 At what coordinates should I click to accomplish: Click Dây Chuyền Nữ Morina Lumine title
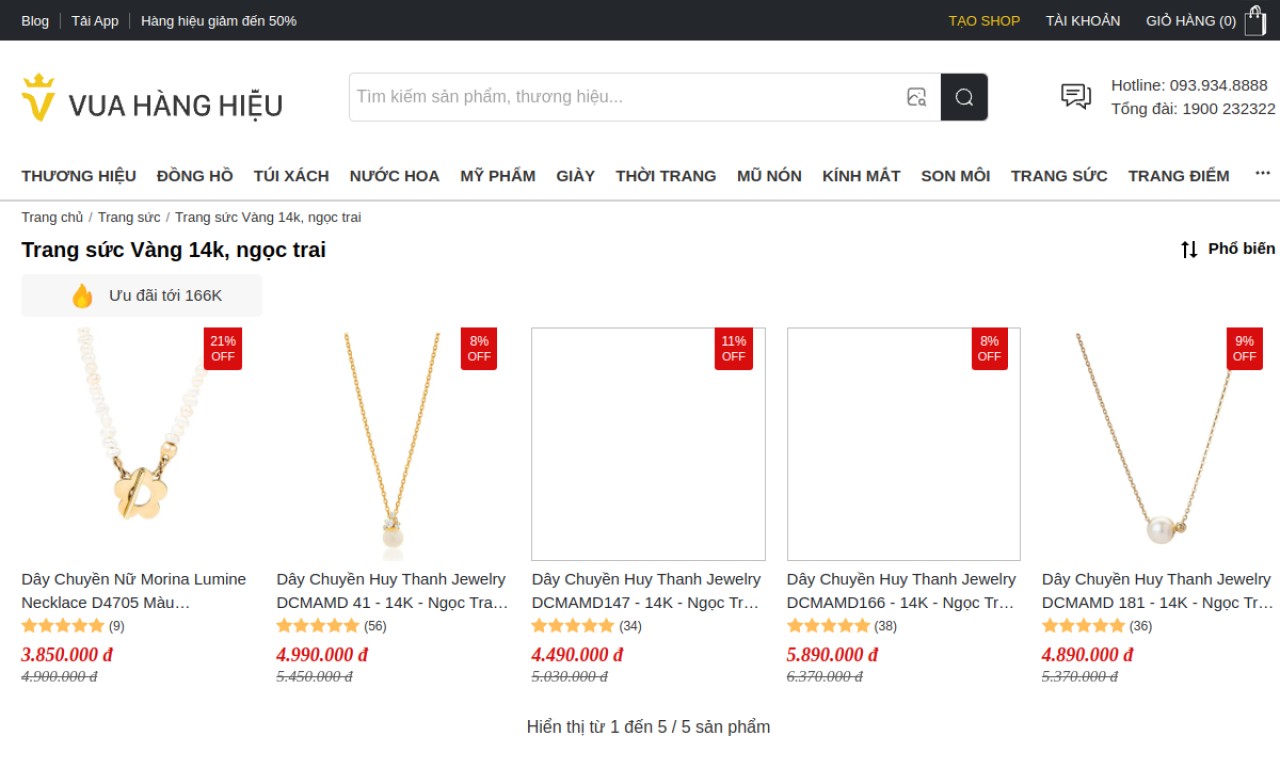point(134,590)
